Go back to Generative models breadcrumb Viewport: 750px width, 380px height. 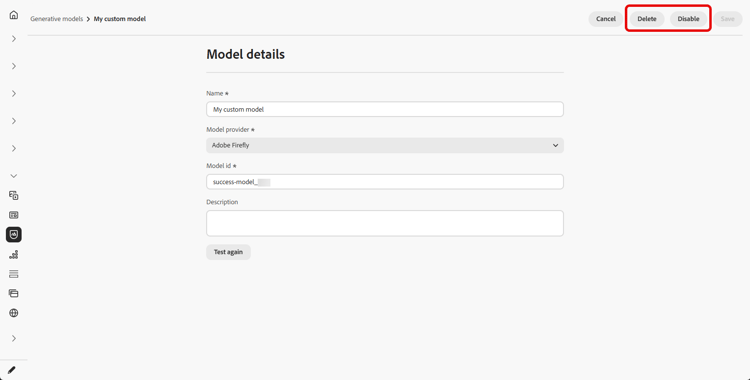point(56,19)
